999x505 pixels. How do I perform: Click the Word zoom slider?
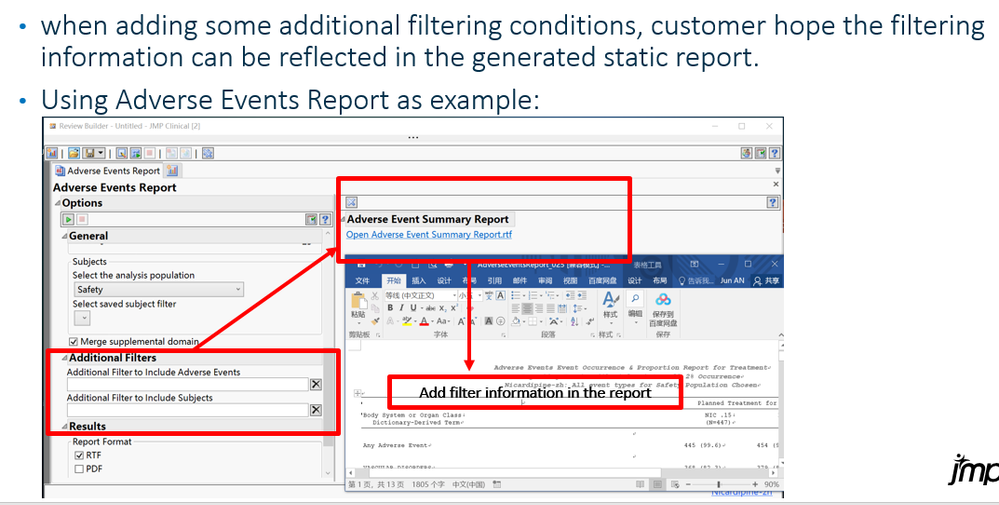(719, 485)
